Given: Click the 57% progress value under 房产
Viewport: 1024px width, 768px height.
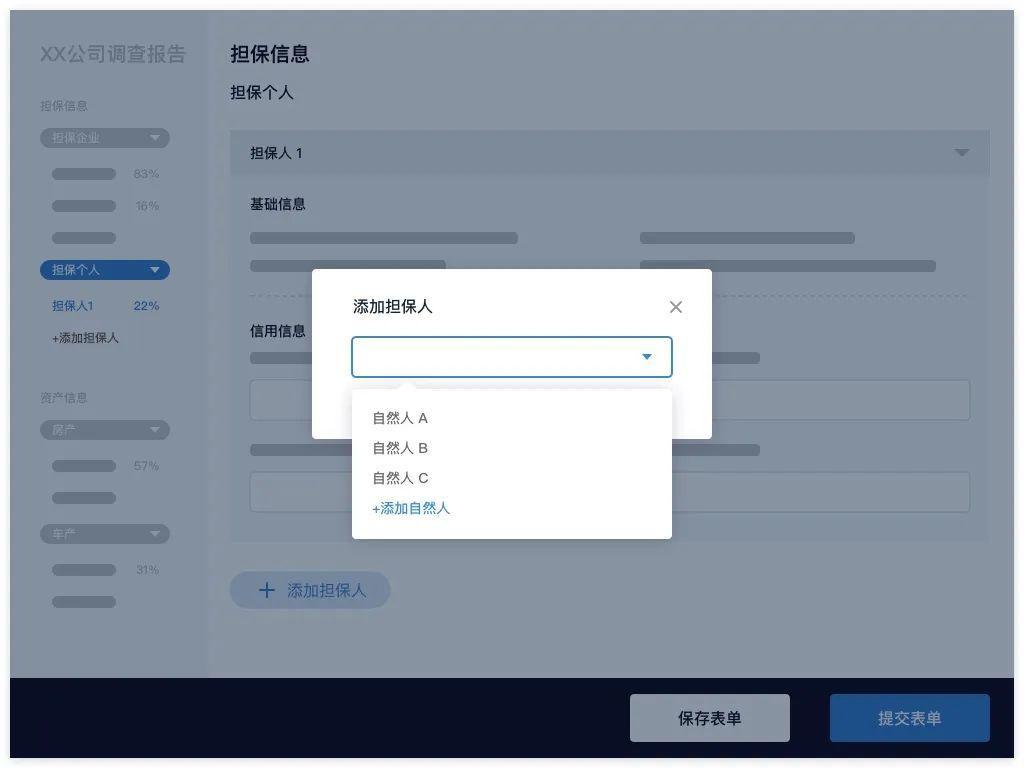Looking at the screenshot, I should (x=146, y=466).
